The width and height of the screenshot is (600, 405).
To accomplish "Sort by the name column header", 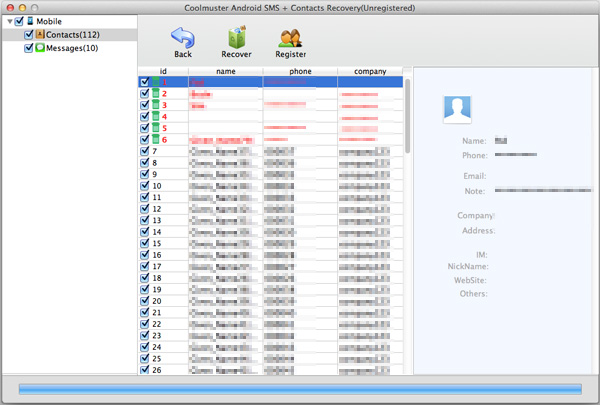I will (x=226, y=71).
